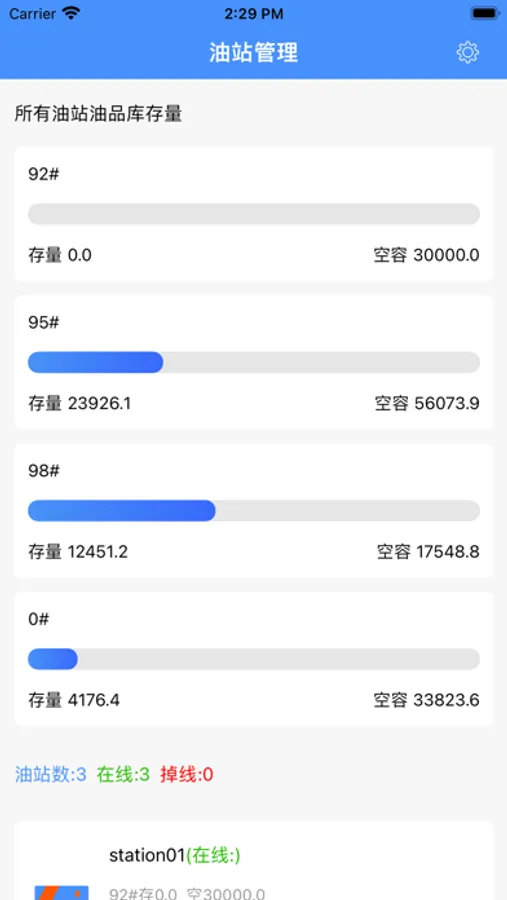Tap 存量 4176.4 on the 0# card
Screen dimensions: 507x900
(x=74, y=700)
